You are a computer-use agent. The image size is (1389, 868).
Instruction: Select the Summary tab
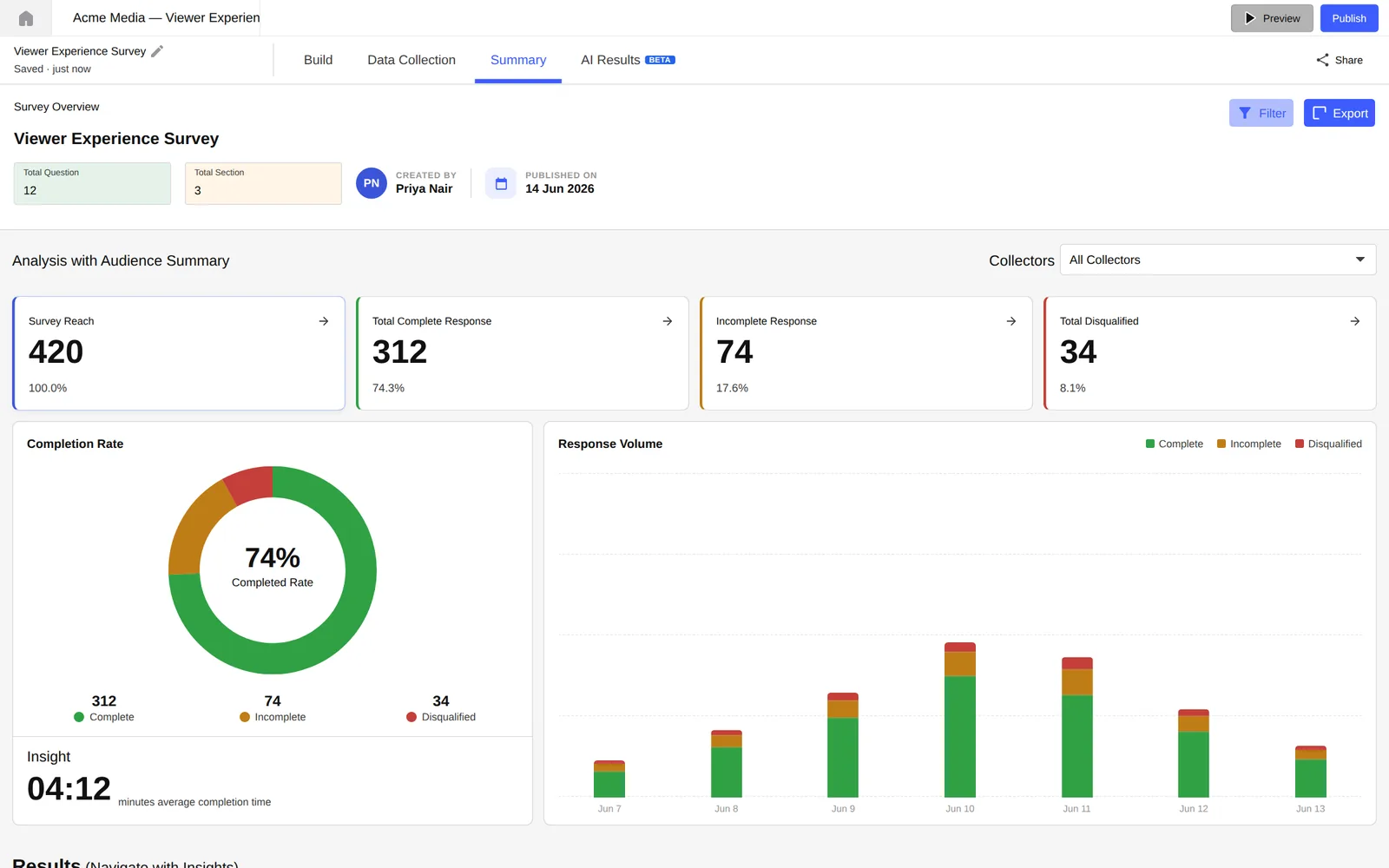[518, 60]
